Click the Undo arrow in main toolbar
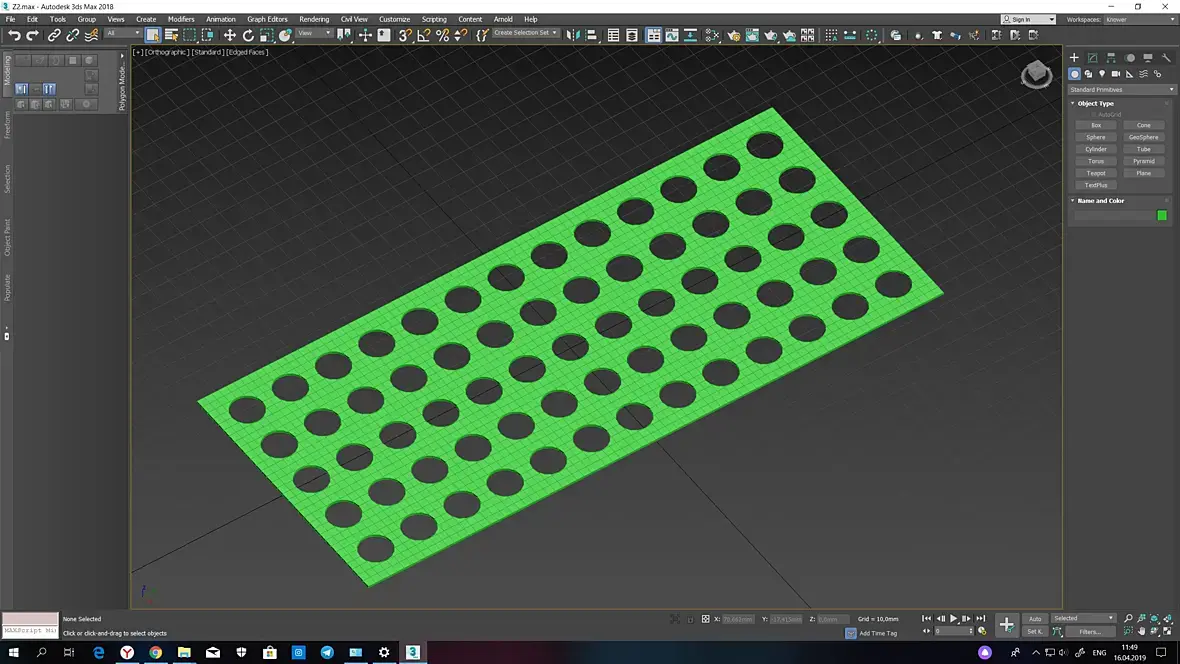The image size is (1180, 664). pos(14,35)
